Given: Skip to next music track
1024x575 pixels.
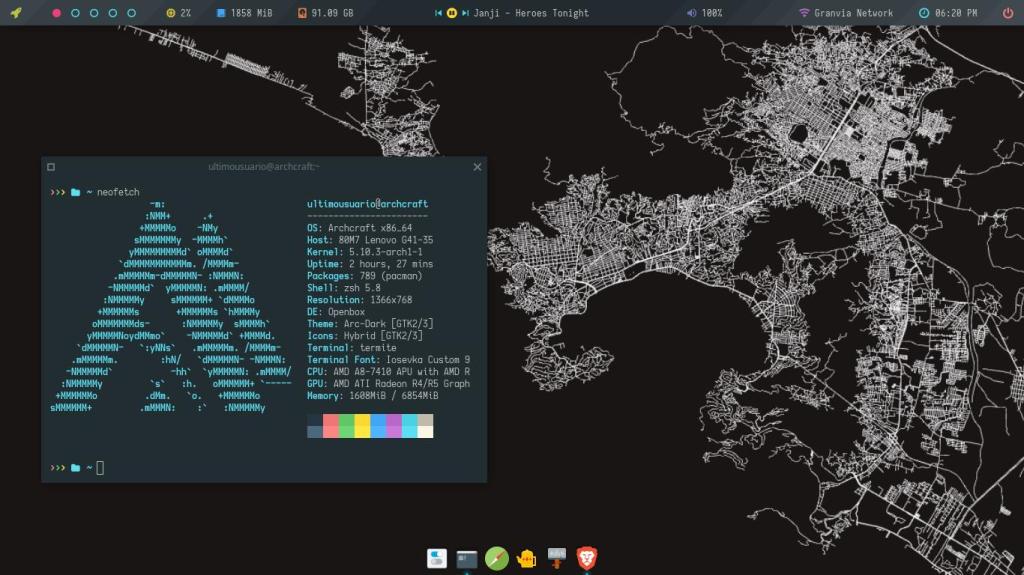Looking at the screenshot, I should (x=466, y=13).
